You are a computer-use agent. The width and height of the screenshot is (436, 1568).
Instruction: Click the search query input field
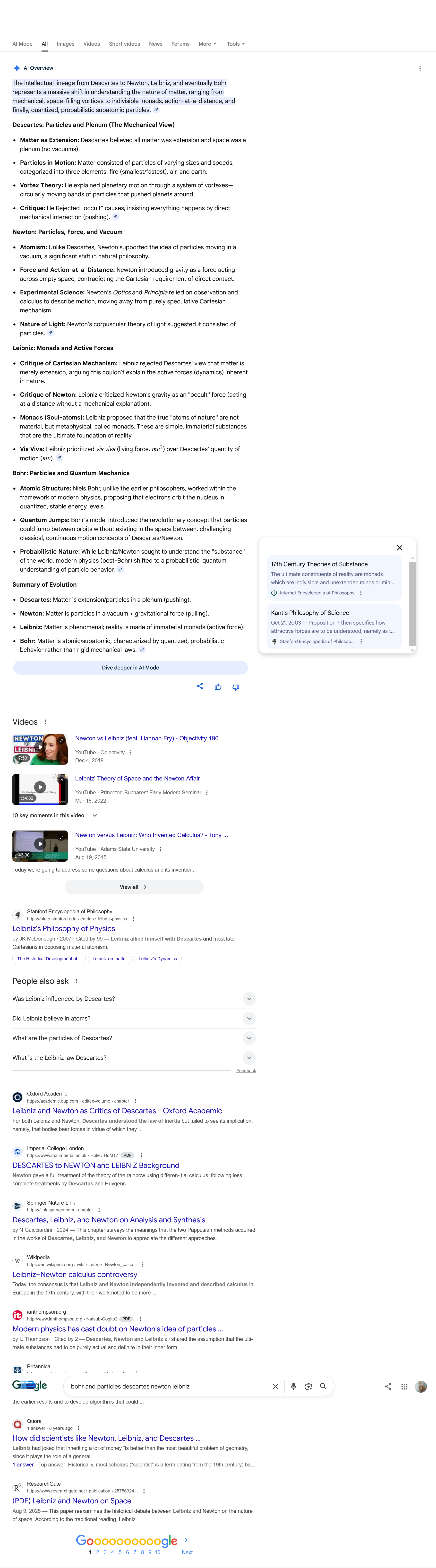(x=167, y=1387)
